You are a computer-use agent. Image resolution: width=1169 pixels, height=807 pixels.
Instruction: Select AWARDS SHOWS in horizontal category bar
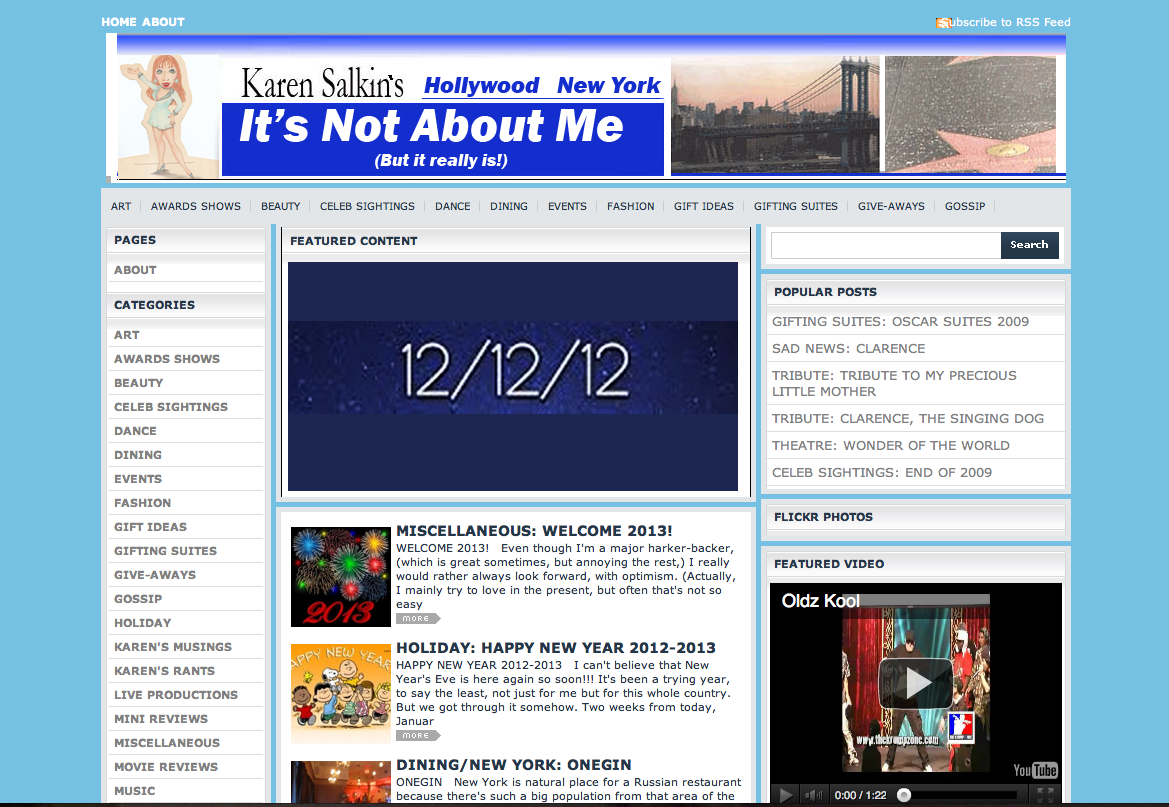pos(196,206)
